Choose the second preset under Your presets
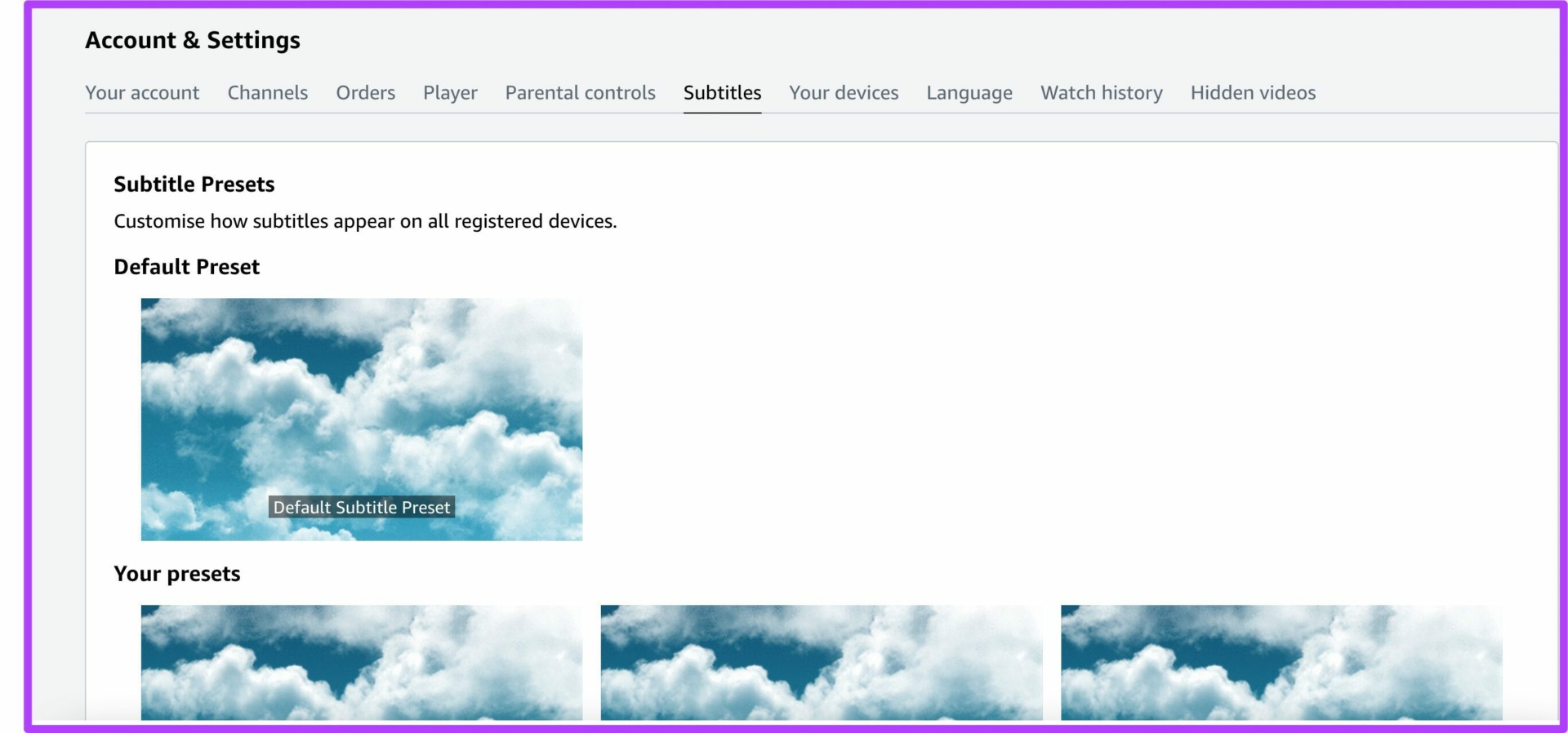The image size is (1568, 733). click(x=822, y=662)
